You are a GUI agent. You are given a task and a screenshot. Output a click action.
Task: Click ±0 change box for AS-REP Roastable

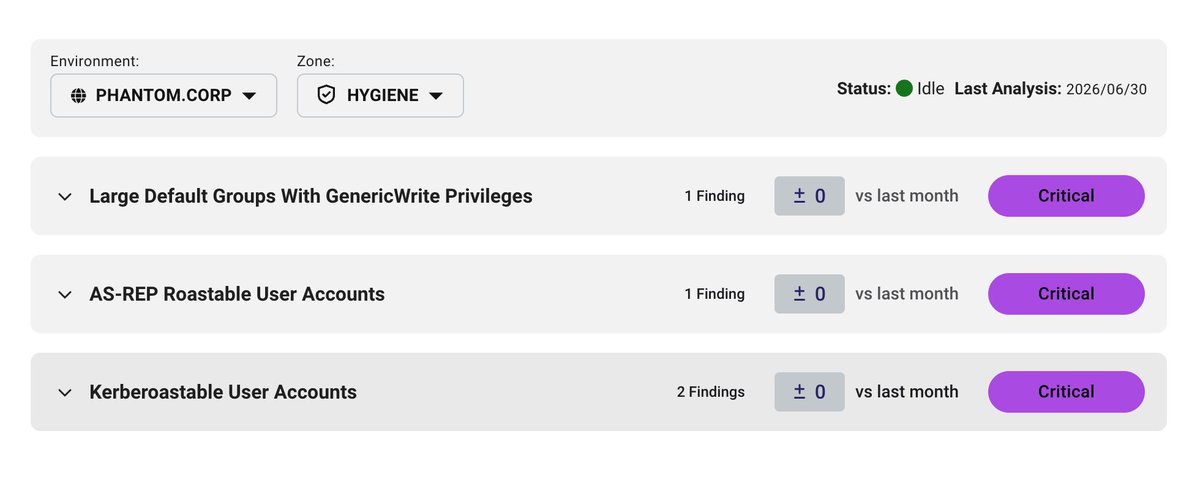(x=809, y=294)
